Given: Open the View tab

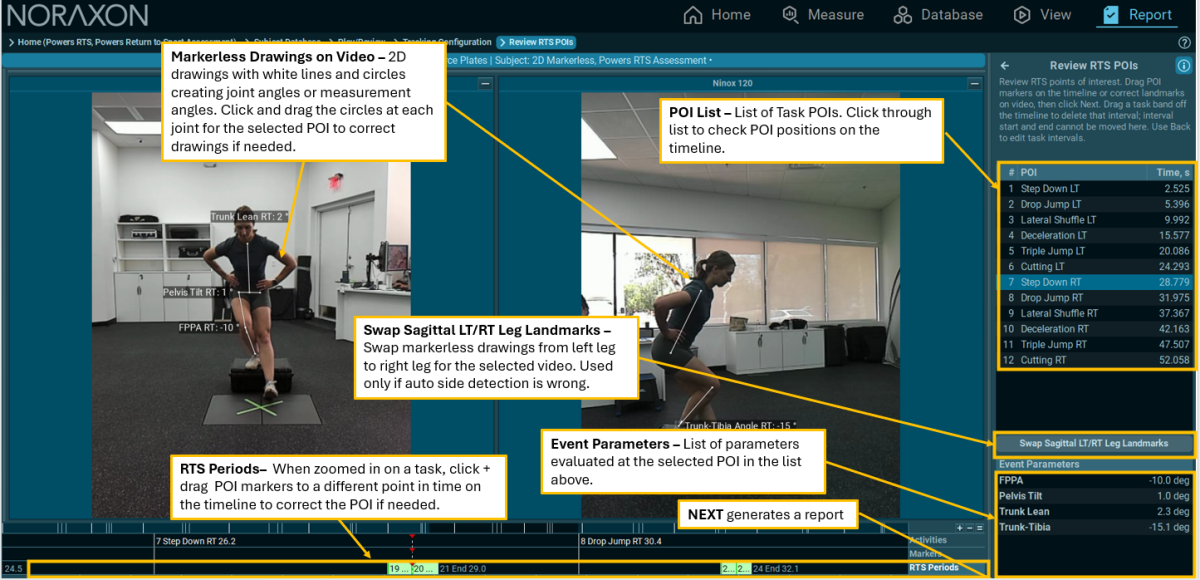Looking at the screenshot, I should [x=1042, y=15].
